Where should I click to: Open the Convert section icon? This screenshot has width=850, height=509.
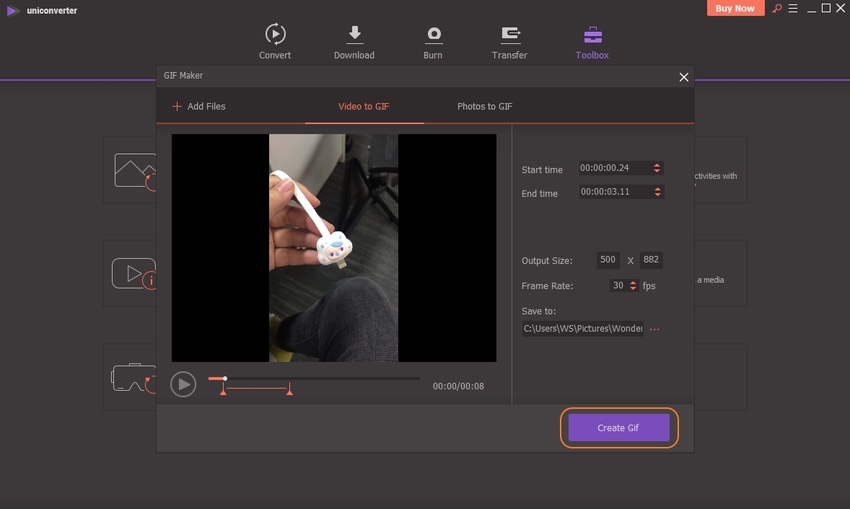(x=275, y=35)
